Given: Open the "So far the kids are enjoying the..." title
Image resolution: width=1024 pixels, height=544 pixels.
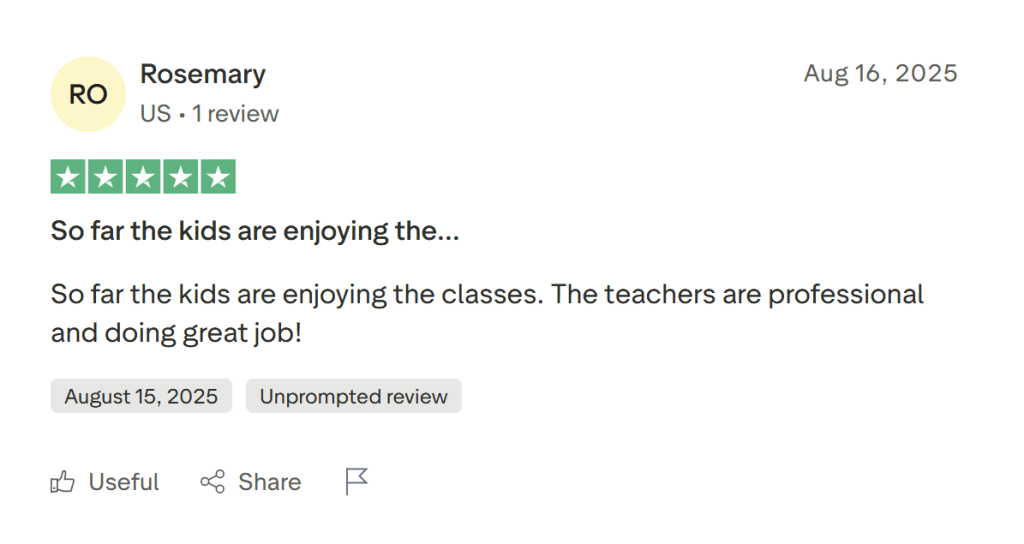Looking at the screenshot, I should (255, 231).
